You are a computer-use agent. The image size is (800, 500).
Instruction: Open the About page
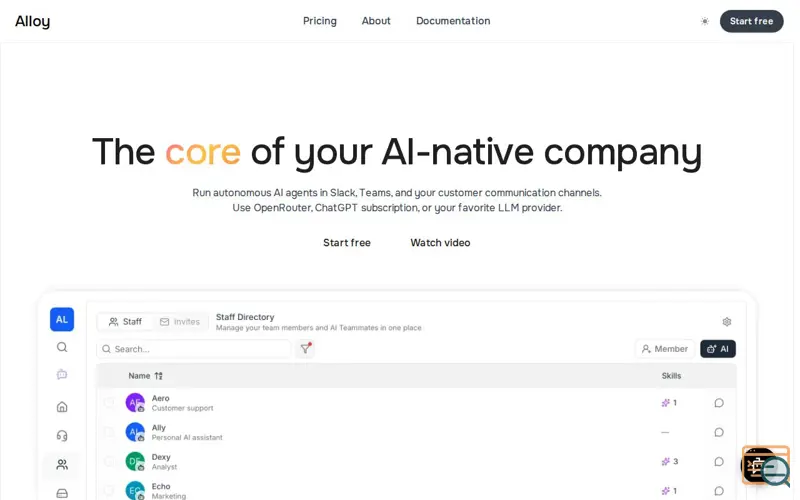(376, 21)
